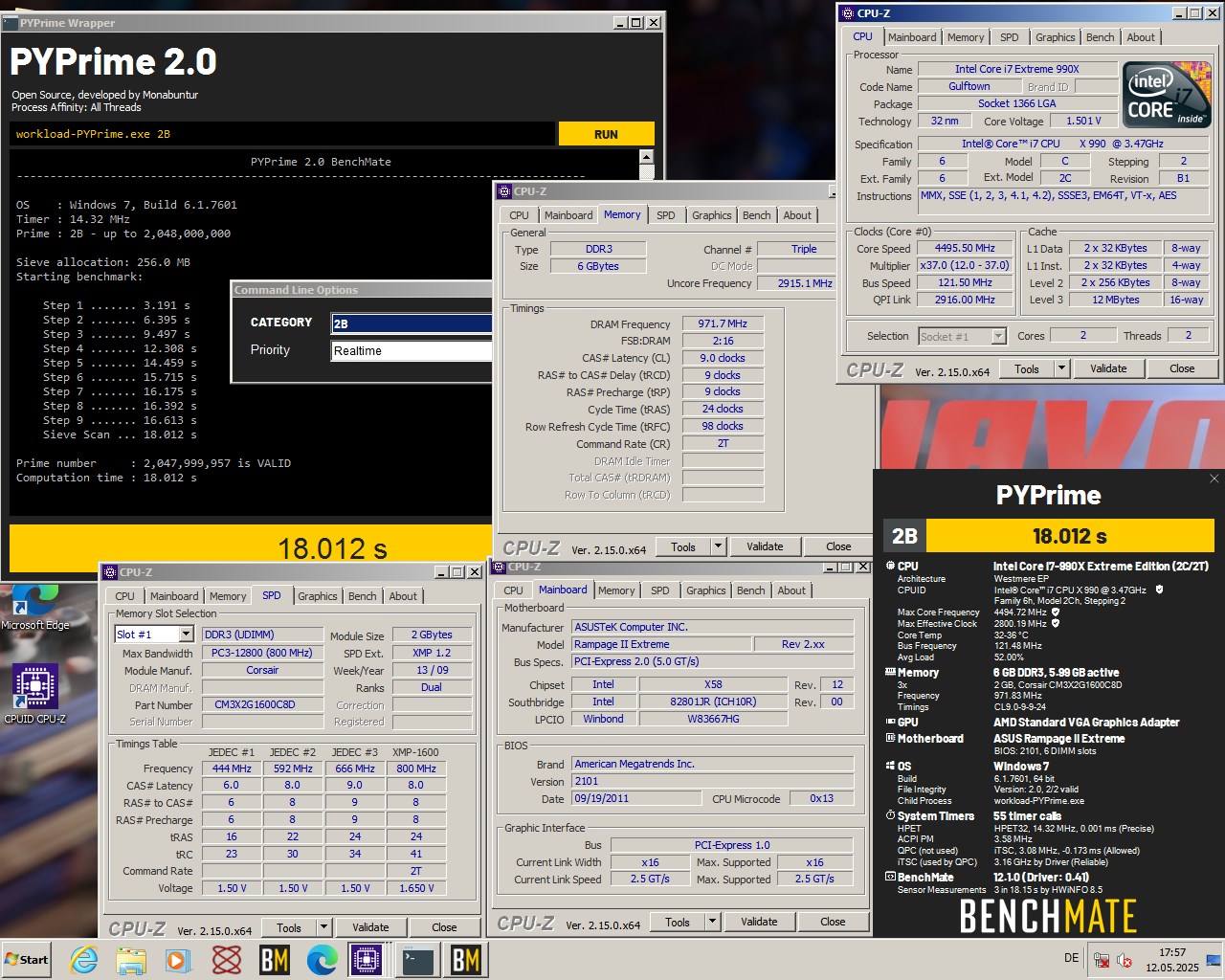Click the XMP-1600 voltage value 1.650 V
The height and width of the screenshot is (980, 1225).
coord(416,889)
